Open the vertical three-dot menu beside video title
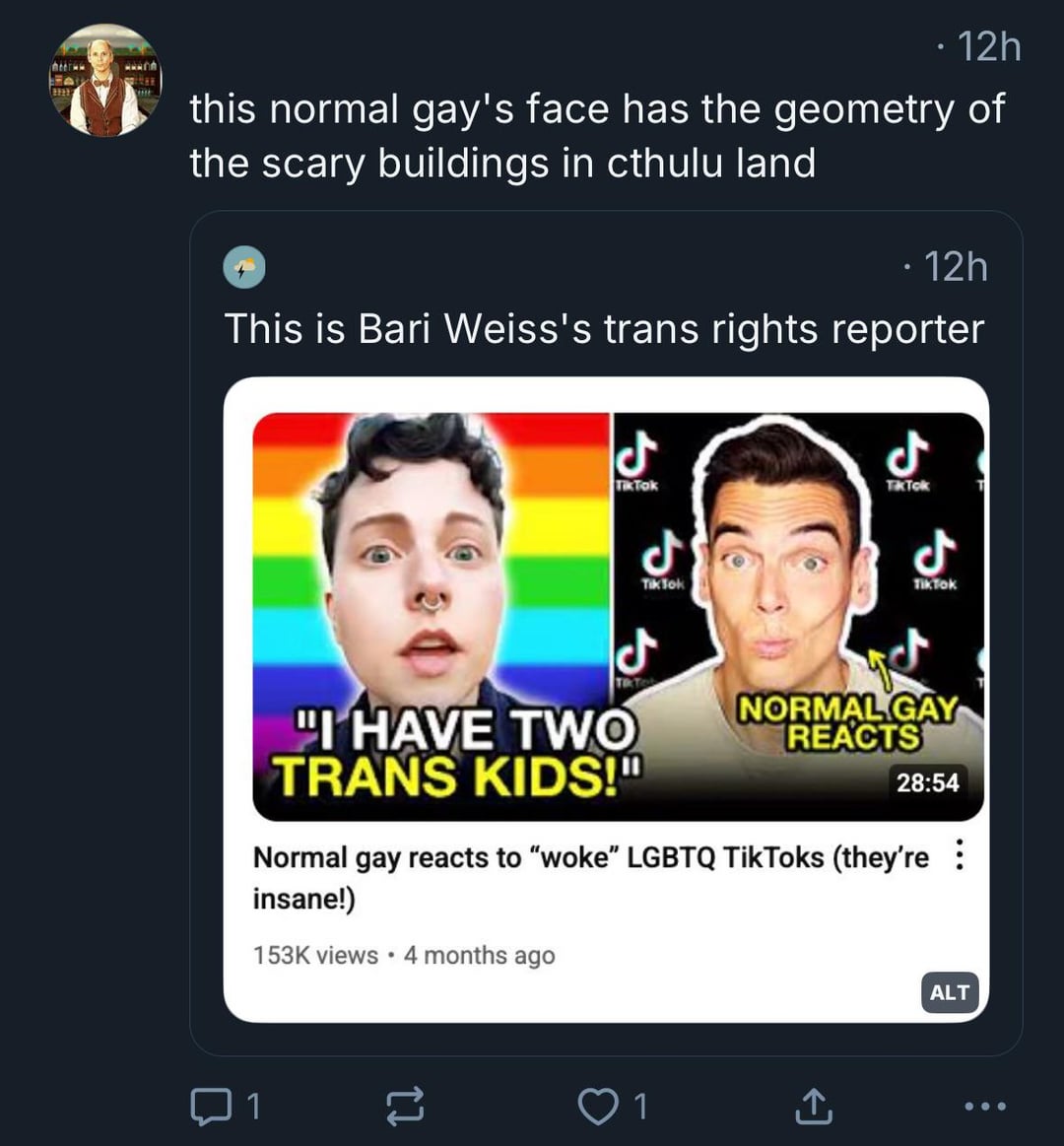This screenshot has height=1146, width=1064. point(960,855)
